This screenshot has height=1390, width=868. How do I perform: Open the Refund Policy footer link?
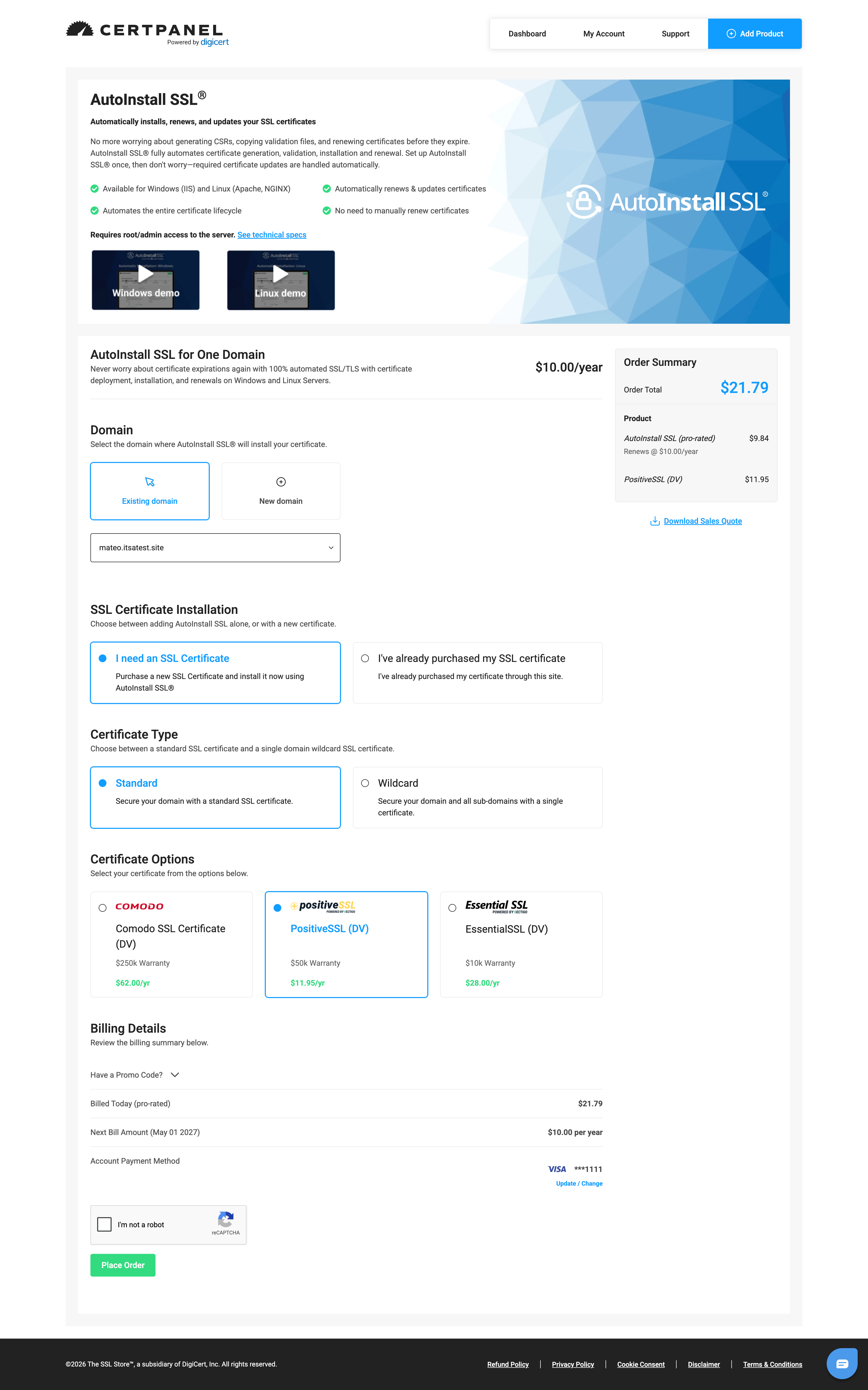[508, 1364]
